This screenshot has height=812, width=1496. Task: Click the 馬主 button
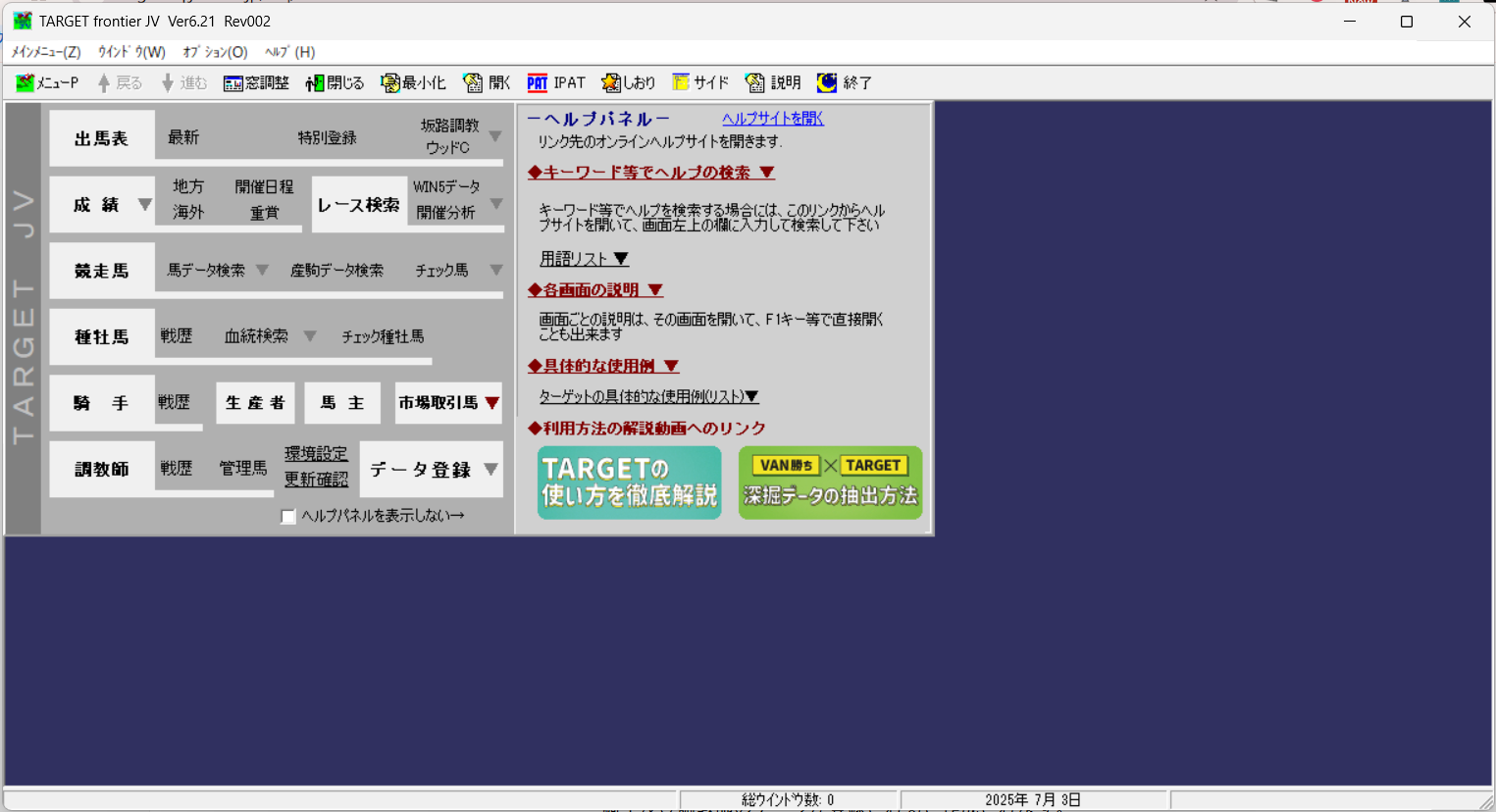342,403
